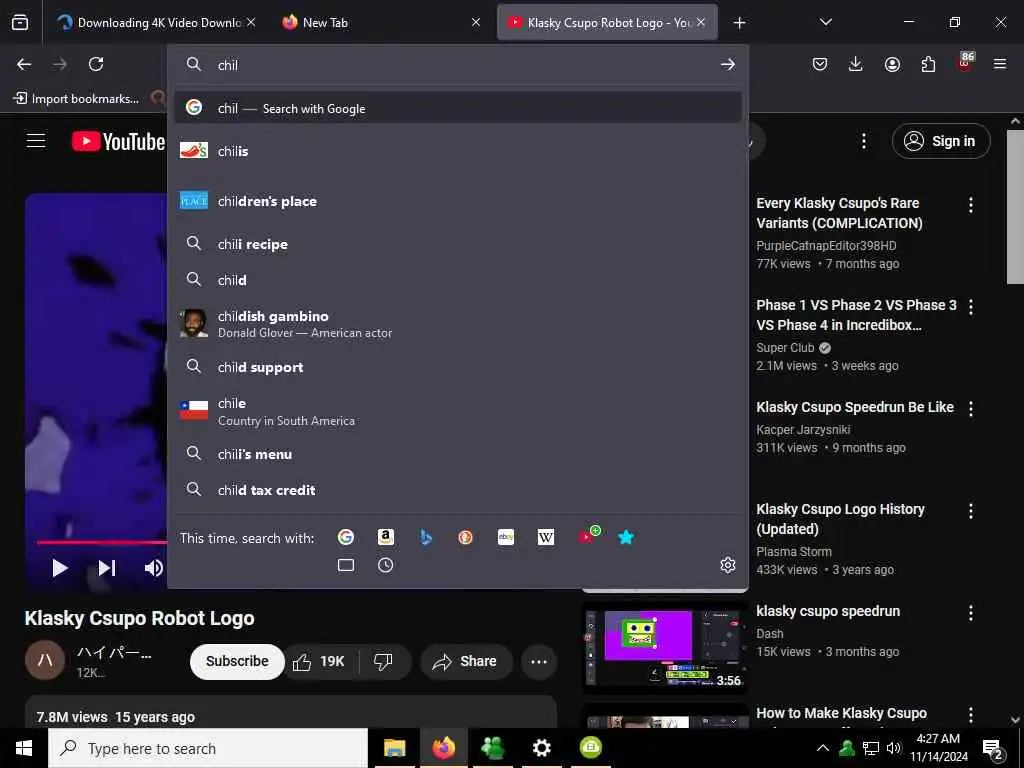Open the YouTube guide hamburger menu
Screen dimensions: 1024x768
(36, 141)
